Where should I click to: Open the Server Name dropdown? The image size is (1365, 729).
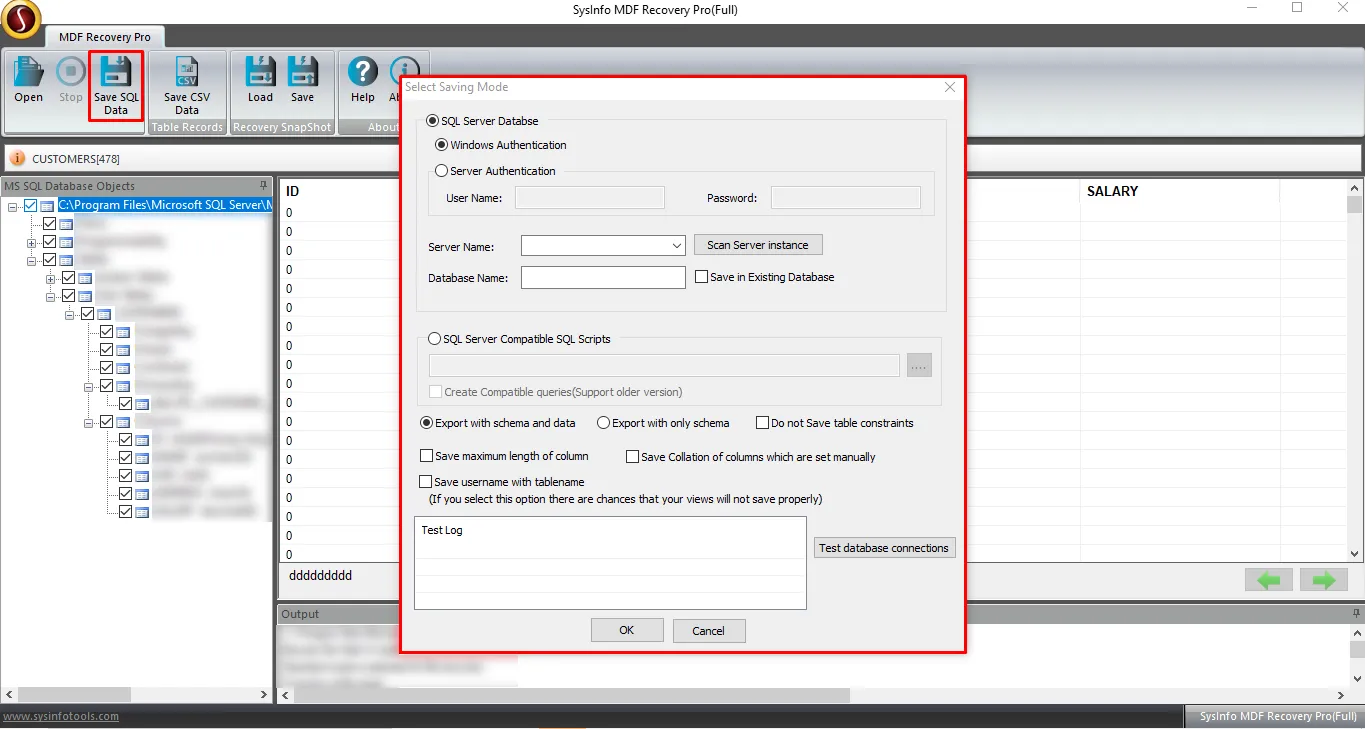[x=677, y=245]
